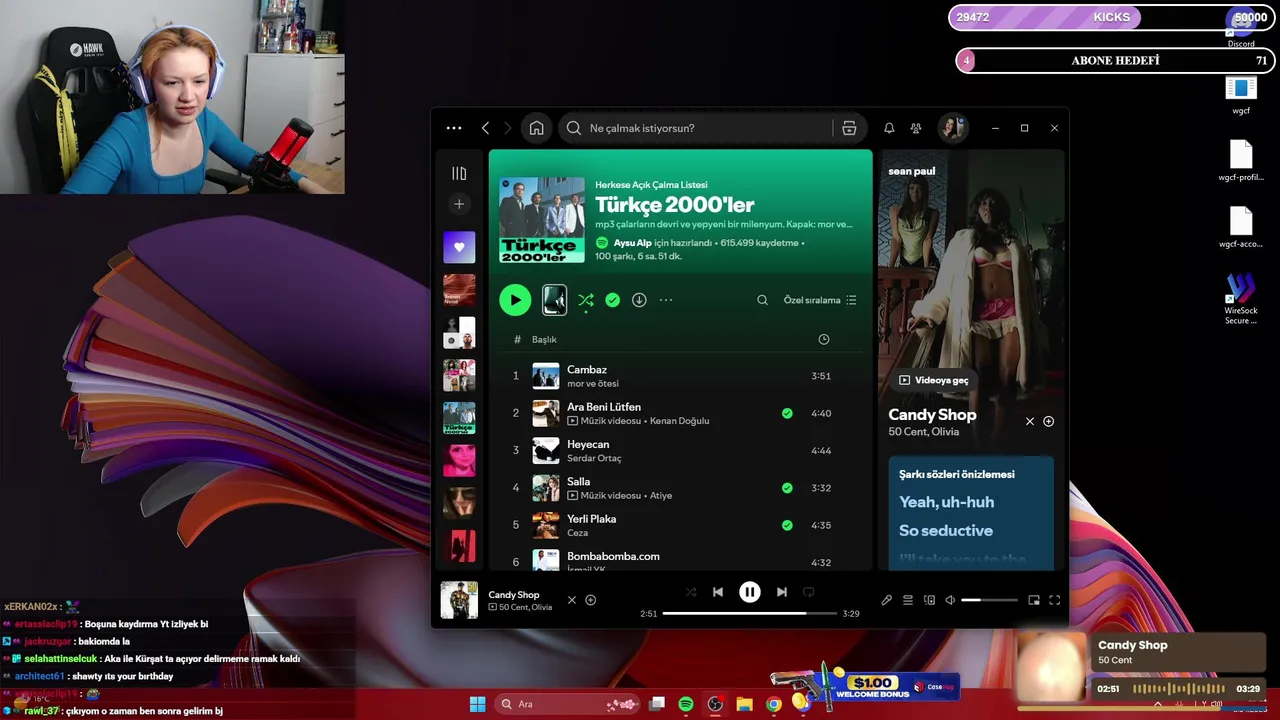Viewport: 1280px width, 720px height.
Task: Open the miniplayer icon
Action: tap(1034, 600)
